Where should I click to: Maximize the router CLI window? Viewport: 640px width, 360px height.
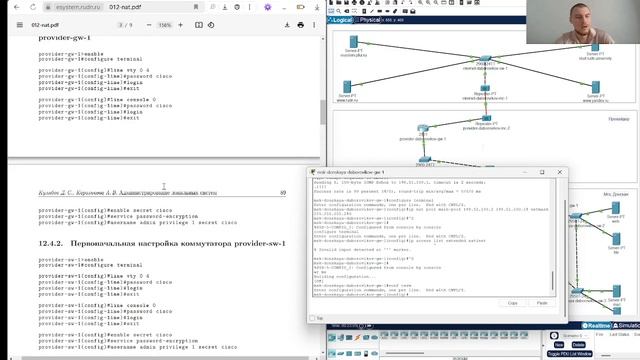542,172
